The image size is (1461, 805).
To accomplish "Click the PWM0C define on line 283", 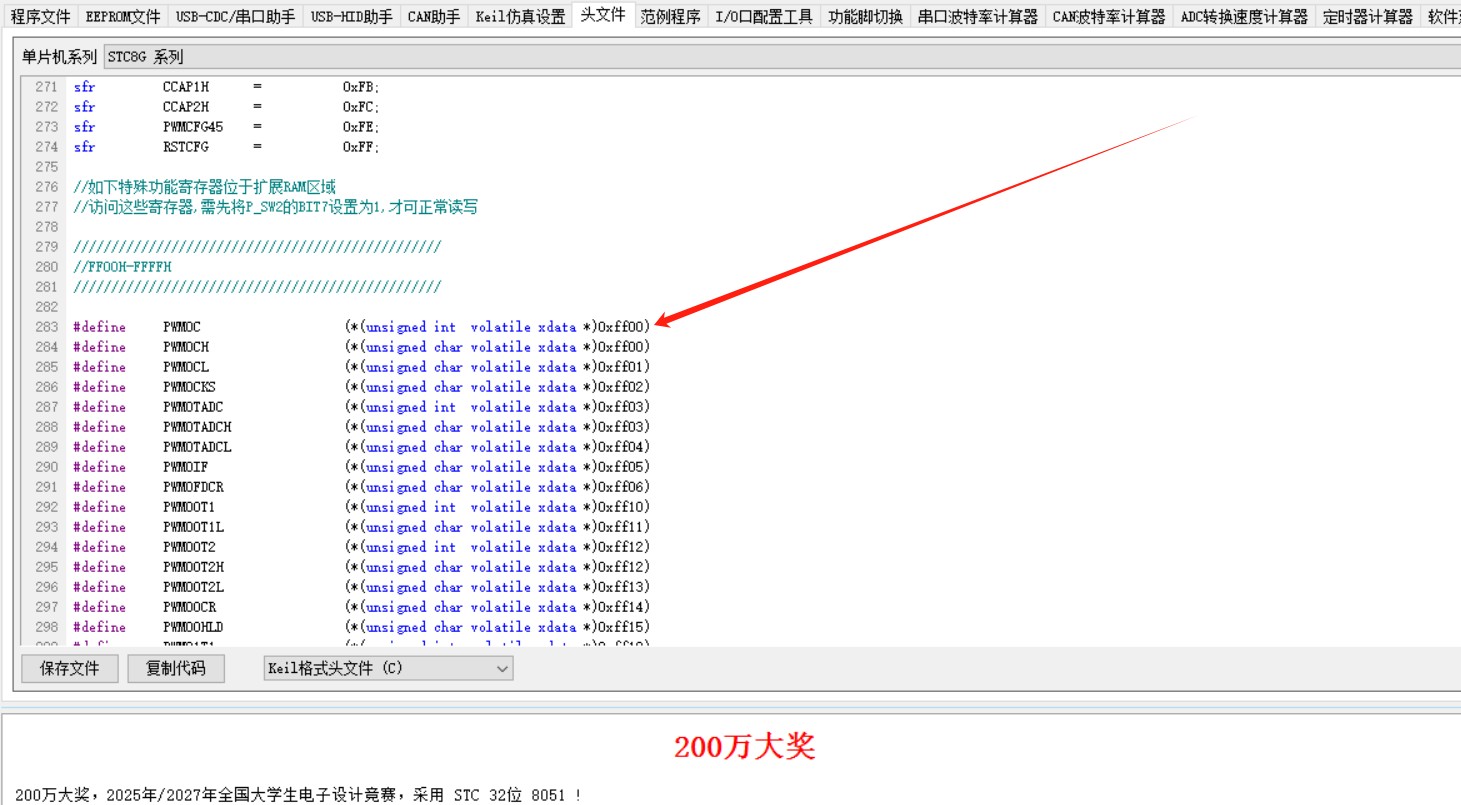I will pyautogui.click(x=182, y=327).
